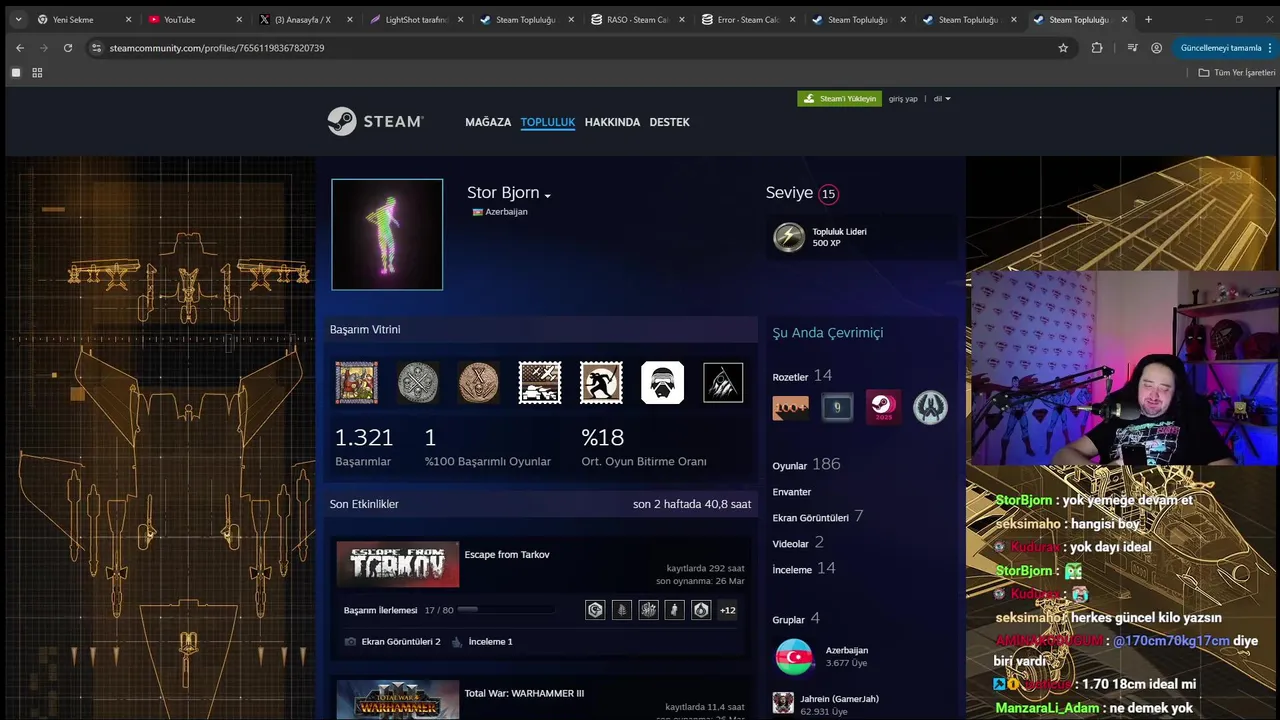Open the Tüm Yer İşaretleri folder

[1237, 73]
